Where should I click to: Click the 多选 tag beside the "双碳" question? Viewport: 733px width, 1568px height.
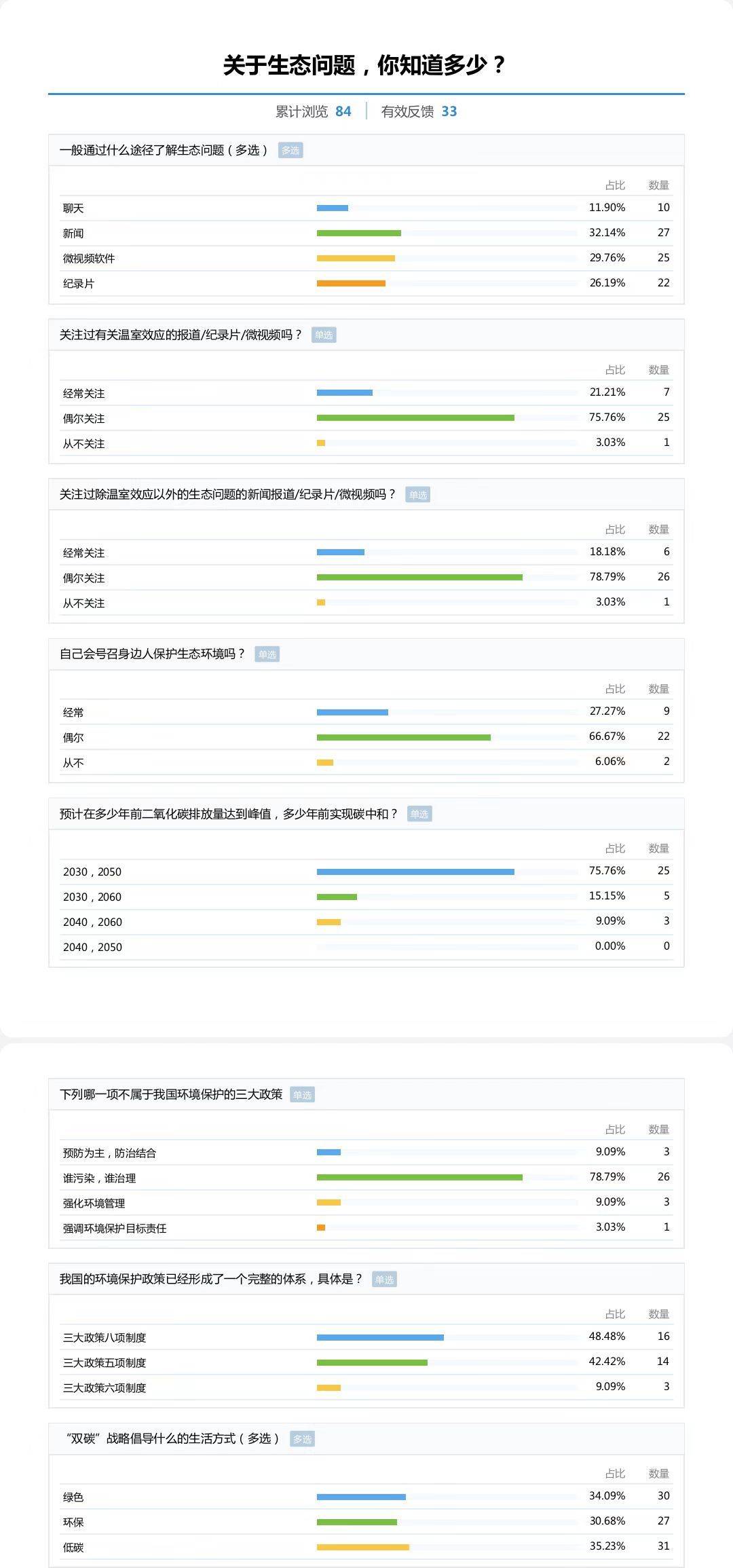pyautogui.click(x=302, y=1439)
